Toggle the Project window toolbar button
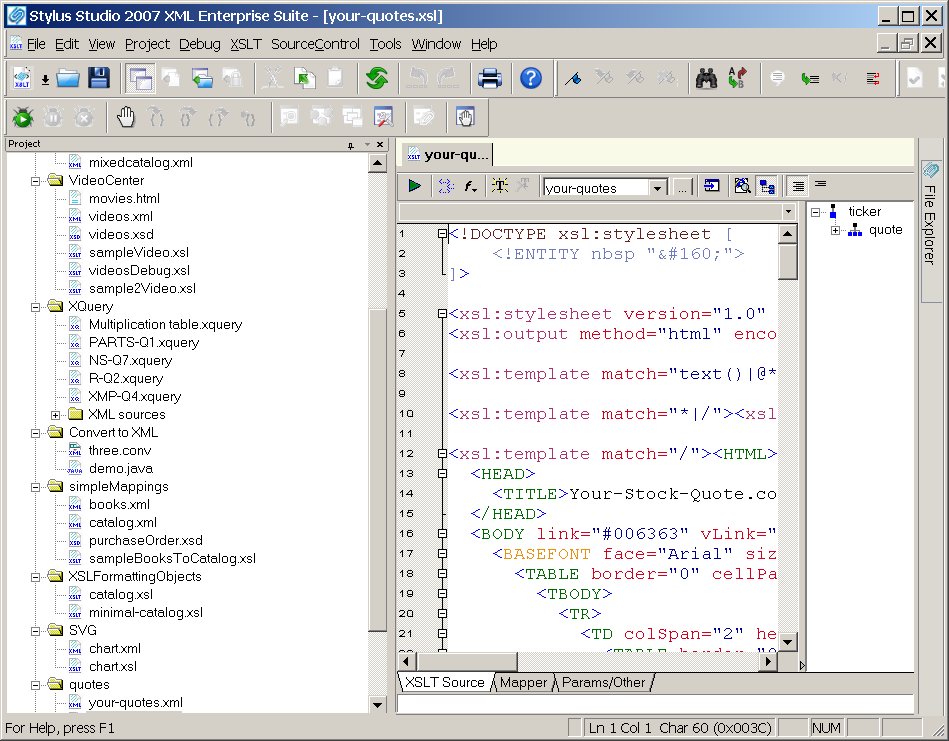Image resolution: width=949 pixels, height=741 pixels. pos(138,78)
